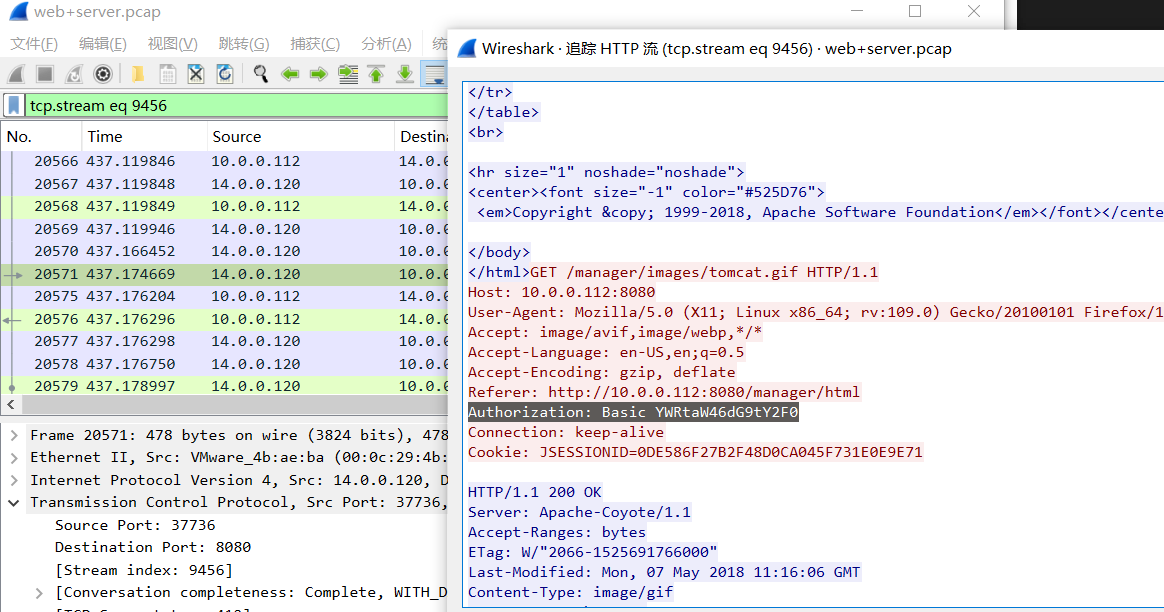Viewport: 1164px width, 612px height.
Task: Click the start capture shark fin icon
Action: click(x=16, y=74)
